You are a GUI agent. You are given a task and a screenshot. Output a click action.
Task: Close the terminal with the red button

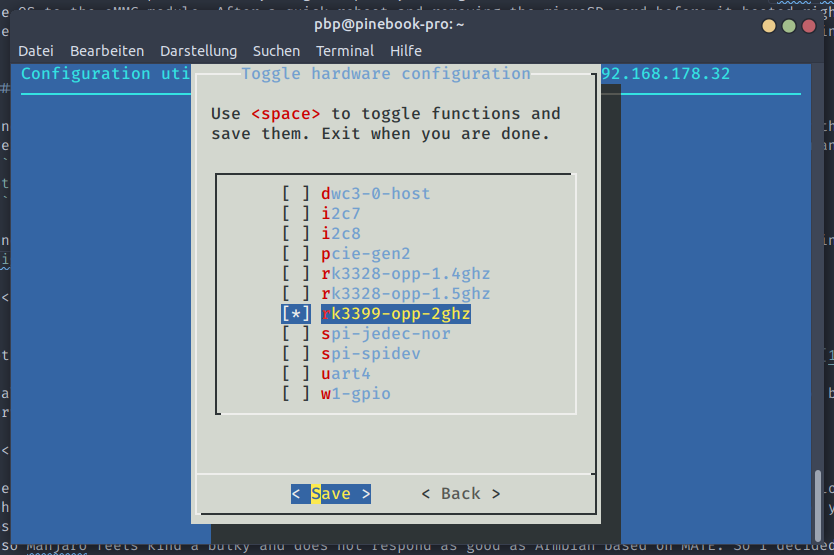[809, 26]
